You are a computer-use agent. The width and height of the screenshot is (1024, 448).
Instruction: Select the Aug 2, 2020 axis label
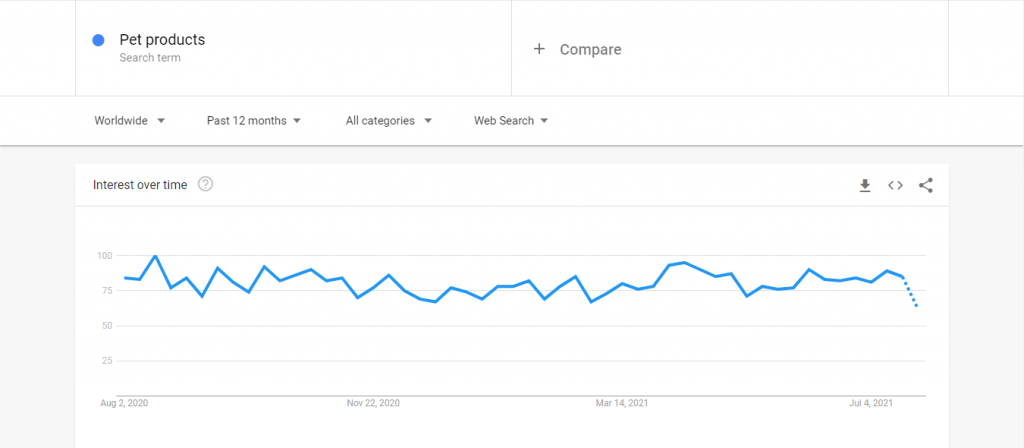[124, 403]
